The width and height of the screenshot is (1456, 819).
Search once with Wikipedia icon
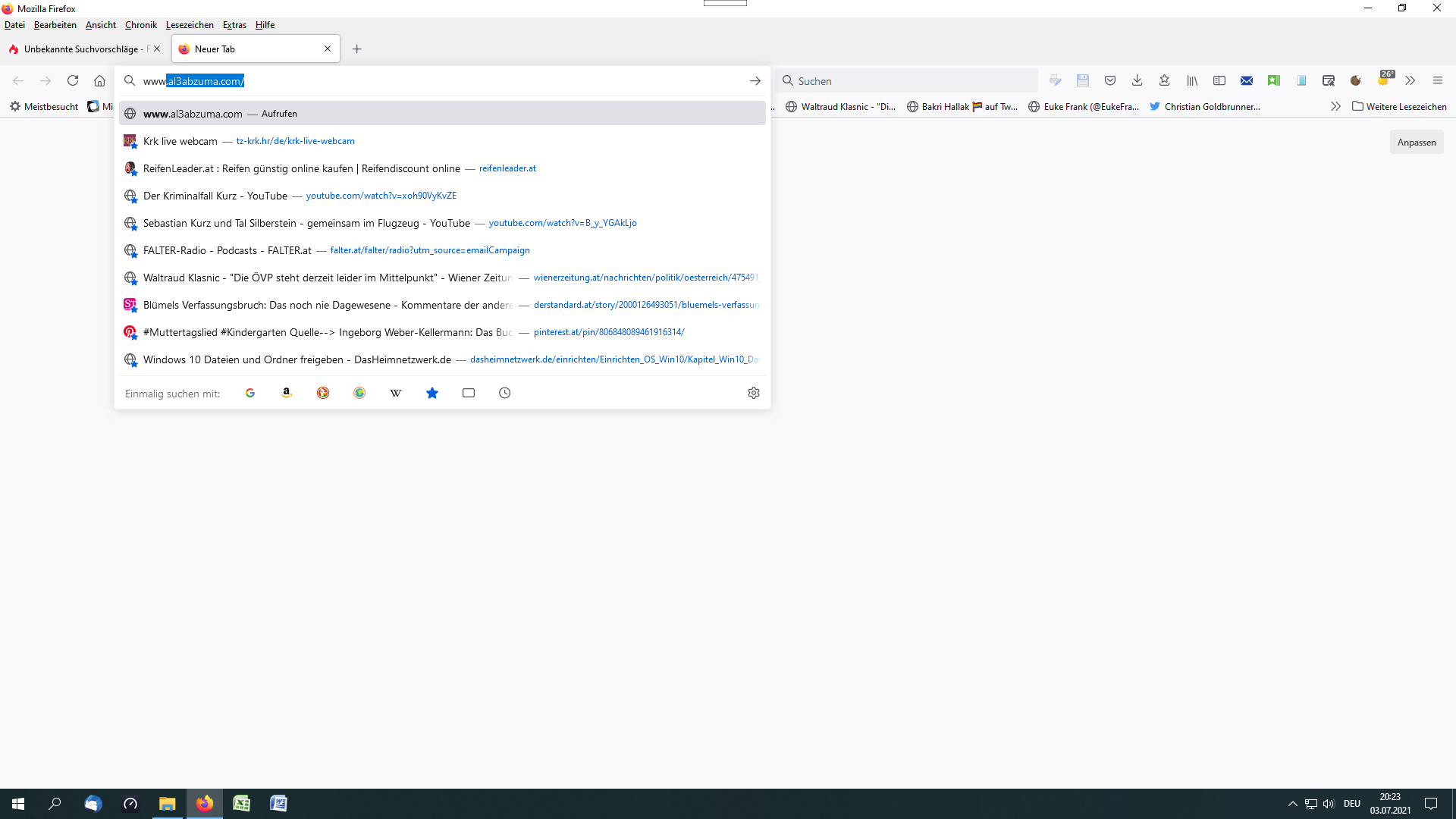396,393
